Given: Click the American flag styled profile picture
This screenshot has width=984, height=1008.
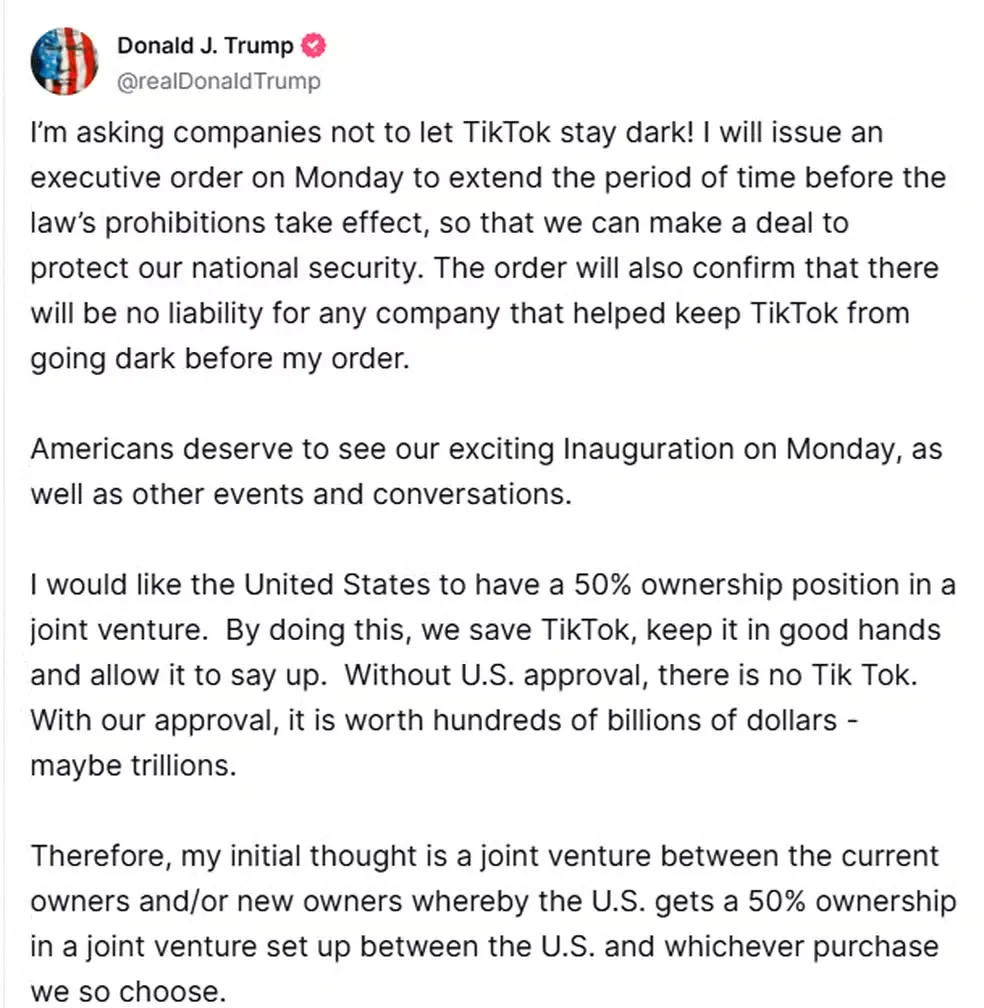Looking at the screenshot, I should pos(64,60).
